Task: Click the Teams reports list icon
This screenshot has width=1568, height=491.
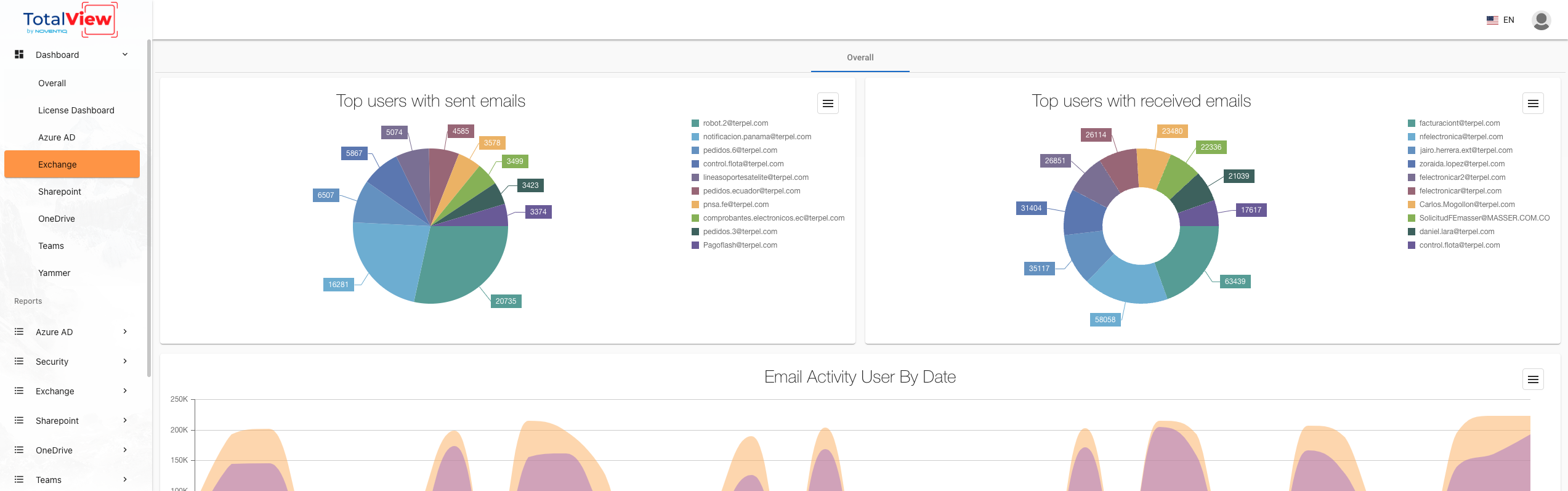Action: [19, 479]
